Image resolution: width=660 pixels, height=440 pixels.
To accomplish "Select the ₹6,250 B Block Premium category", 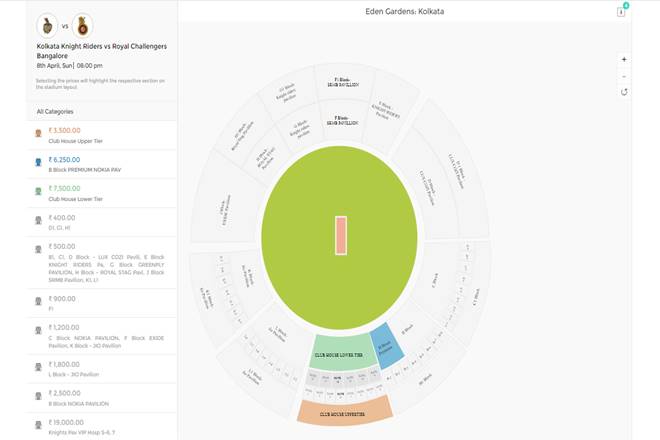I will 102,164.
